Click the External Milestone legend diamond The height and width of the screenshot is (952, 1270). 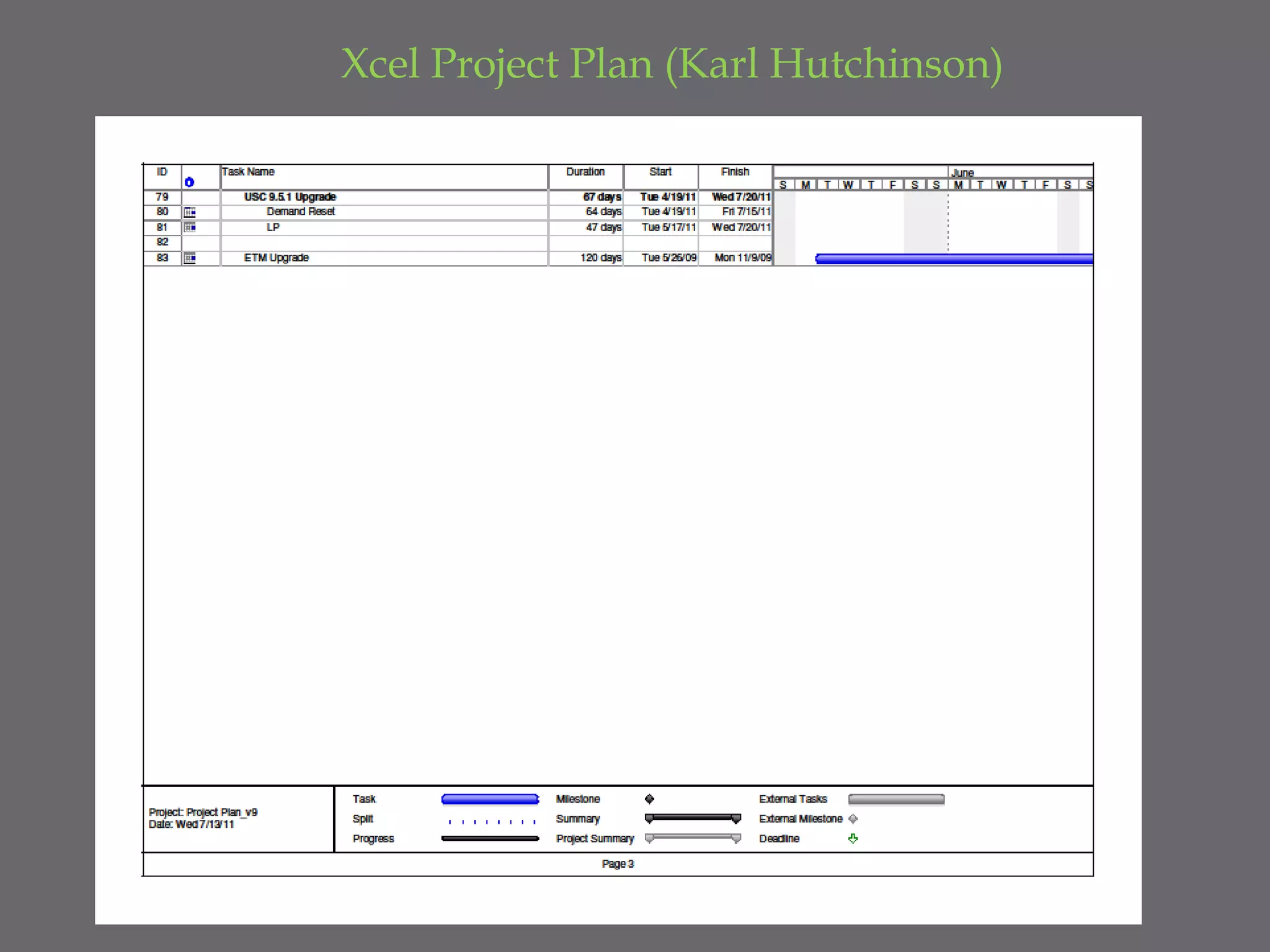pyautogui.click(x=853, y=819)
